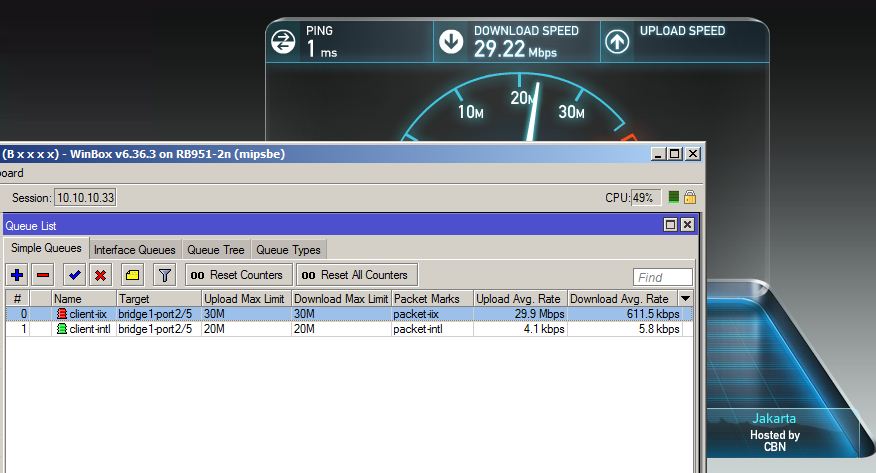
Task: Click the 611.5 kbps download rate cell
Action: tap(625, 314)
